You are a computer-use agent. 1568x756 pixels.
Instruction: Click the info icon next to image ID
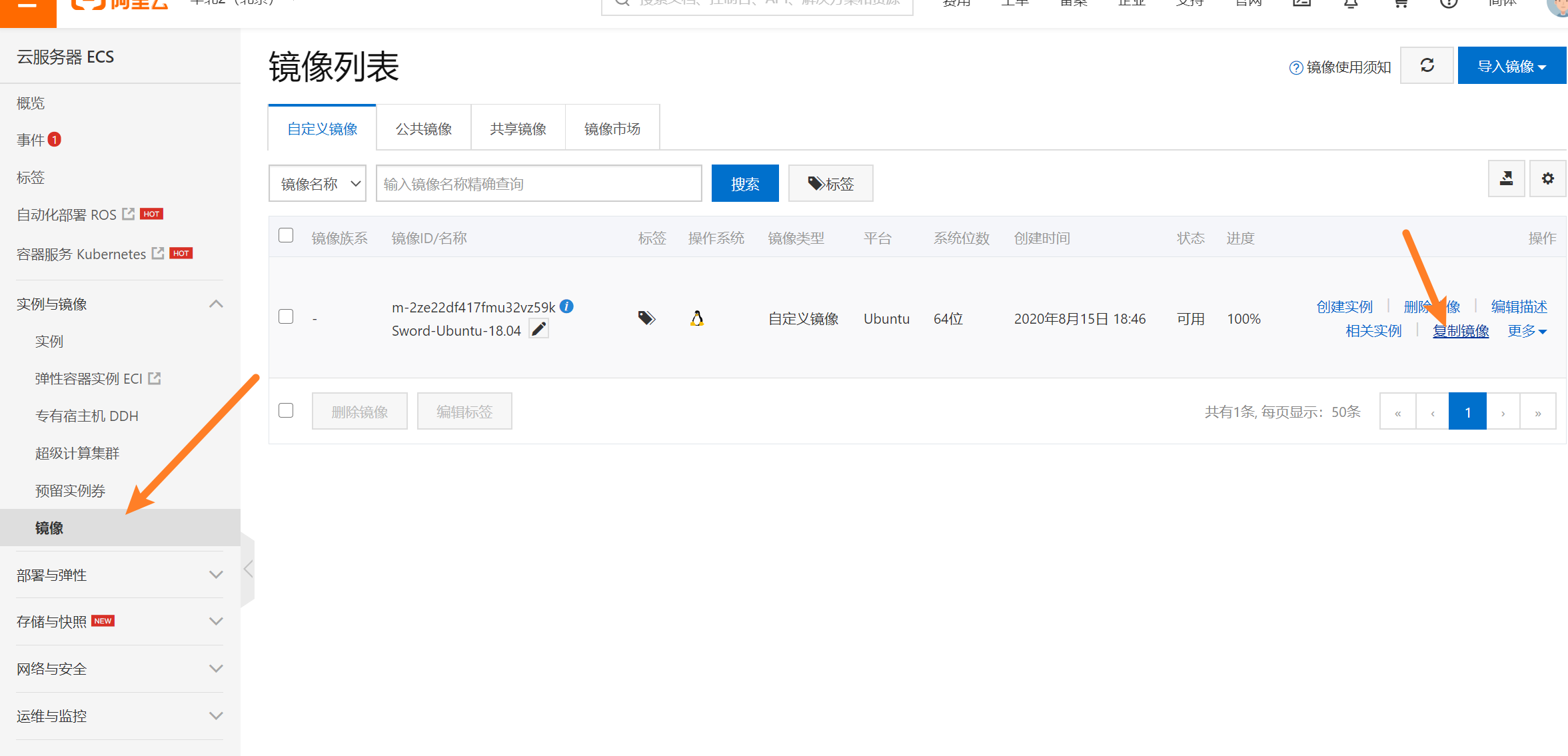567,306
